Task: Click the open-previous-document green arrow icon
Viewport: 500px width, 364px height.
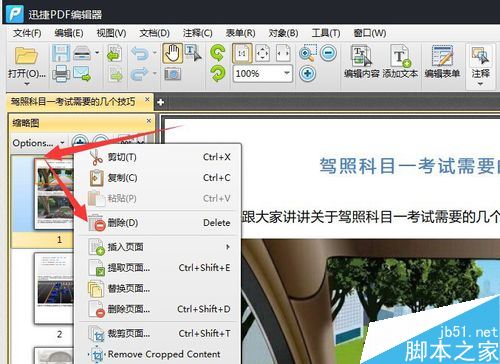Action: (114, 53)
